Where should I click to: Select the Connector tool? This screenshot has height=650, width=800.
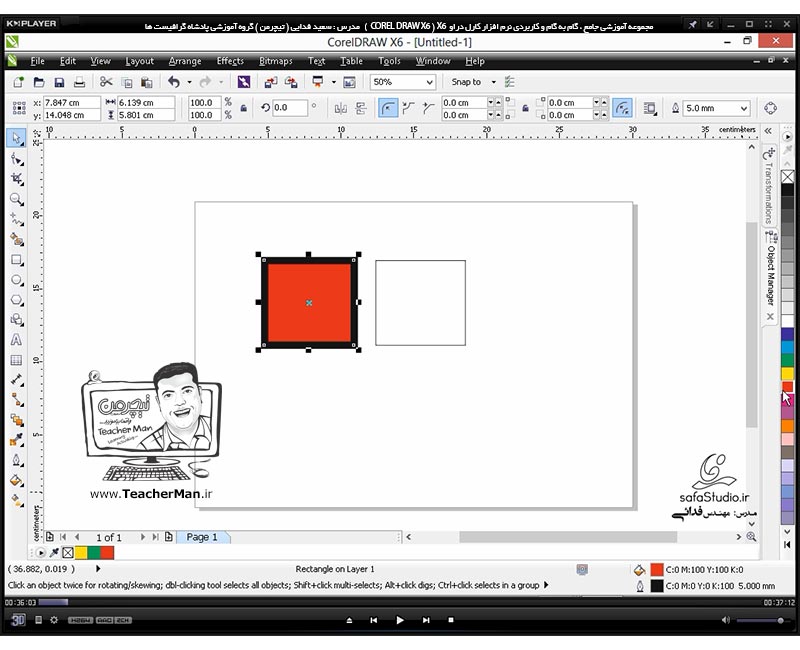coord(16,400)
